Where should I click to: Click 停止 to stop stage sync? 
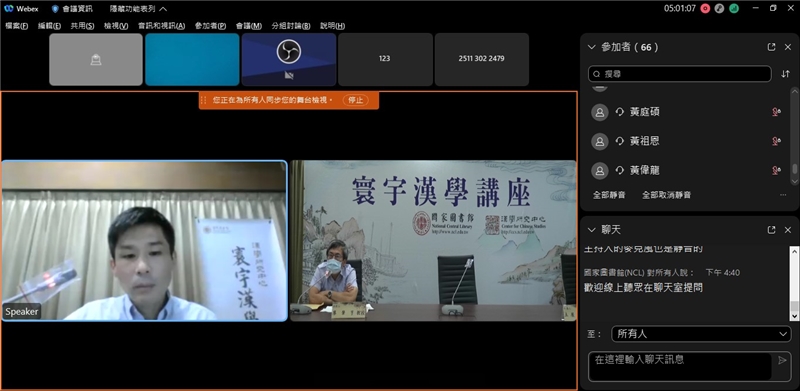[x=356, y=100]
